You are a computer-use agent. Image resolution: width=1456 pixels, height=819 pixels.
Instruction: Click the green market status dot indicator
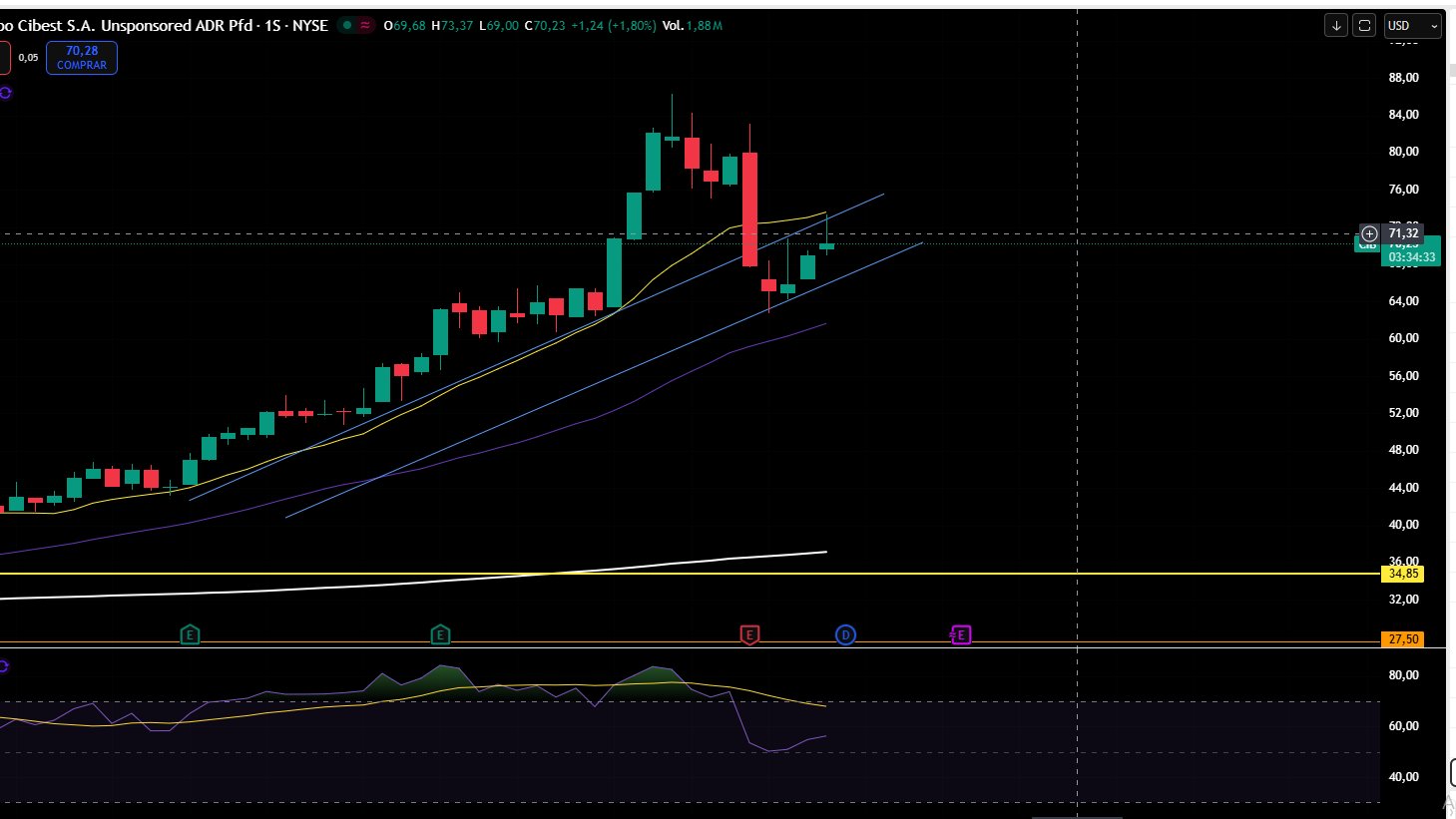[x=347, y=26]
